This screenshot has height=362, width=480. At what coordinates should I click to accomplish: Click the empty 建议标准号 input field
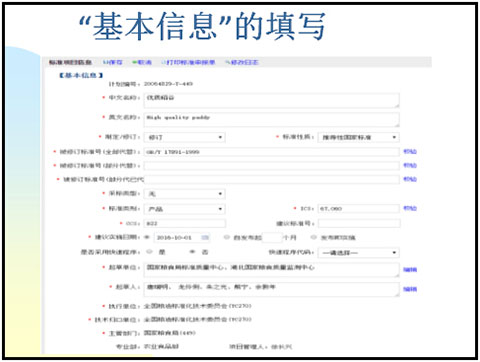pyautogui.click(x=359, y=223)
